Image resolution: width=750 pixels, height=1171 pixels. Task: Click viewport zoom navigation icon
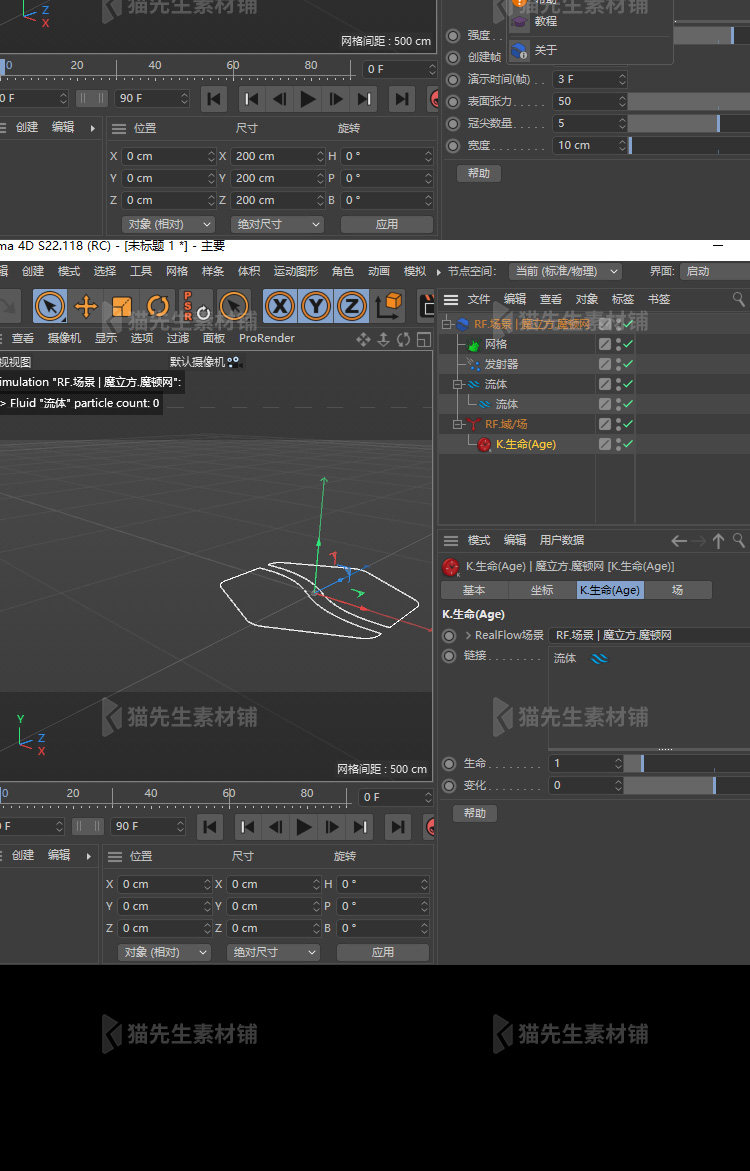(x=383, y=339)
